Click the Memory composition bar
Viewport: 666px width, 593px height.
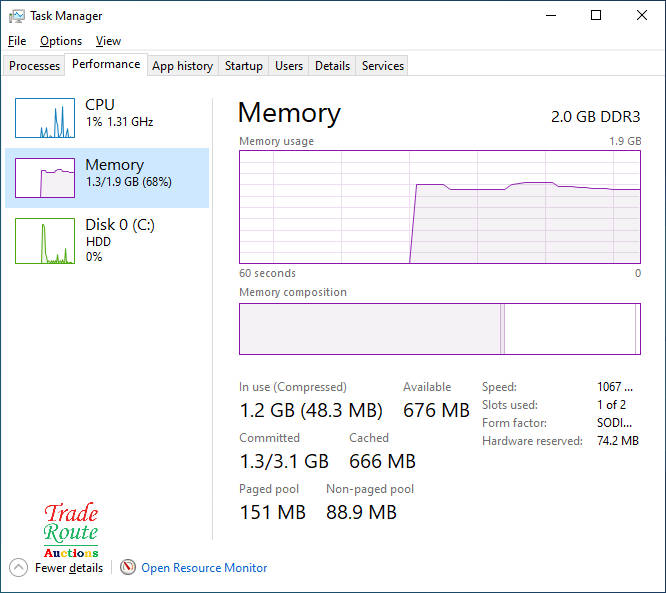point(440,329)
